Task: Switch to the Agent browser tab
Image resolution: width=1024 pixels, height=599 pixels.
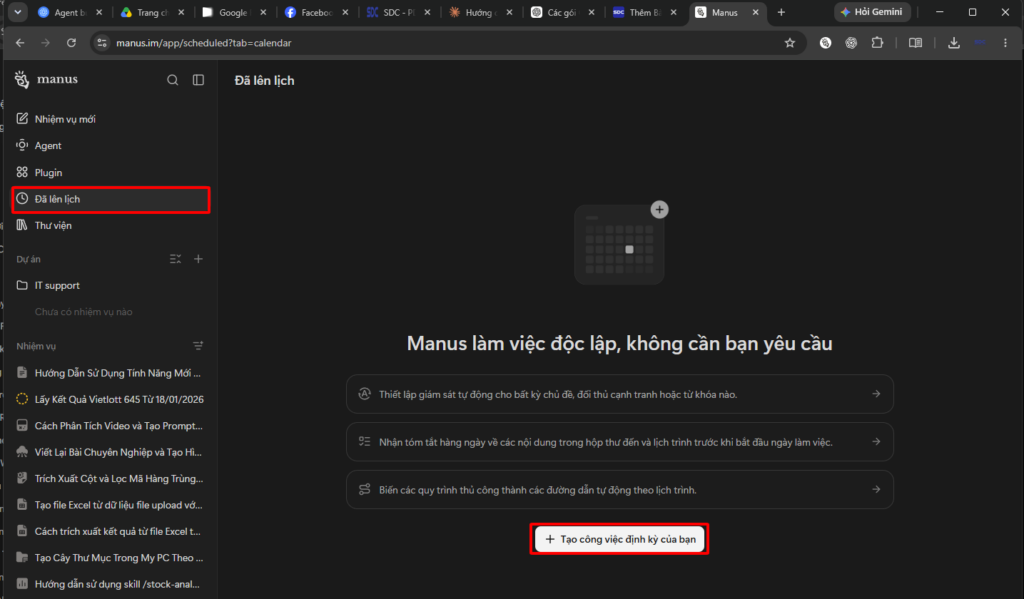Action: pyautogui.click(x=71, y=12)
